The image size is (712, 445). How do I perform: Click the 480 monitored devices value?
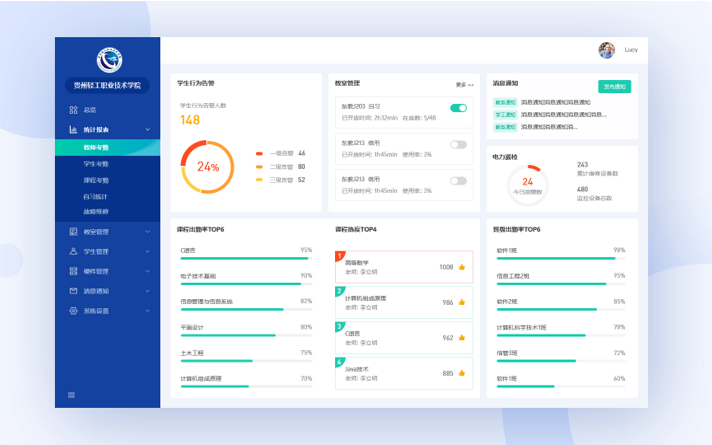[583, 189]
